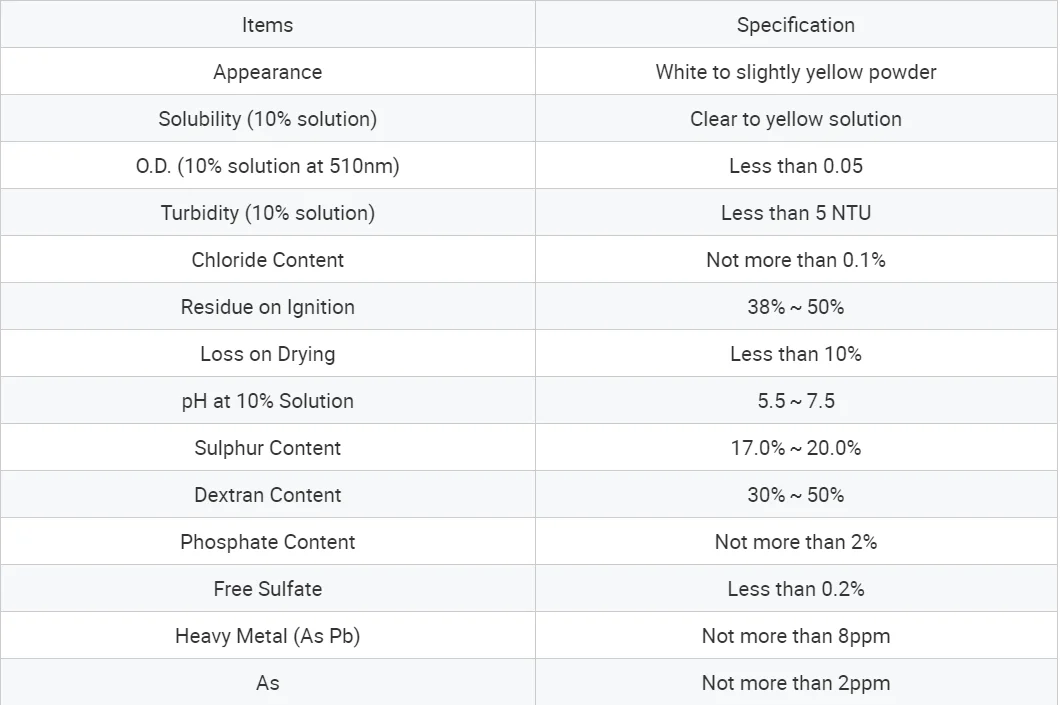
Task: Click the "Items" column header
Action: [267, 25]
